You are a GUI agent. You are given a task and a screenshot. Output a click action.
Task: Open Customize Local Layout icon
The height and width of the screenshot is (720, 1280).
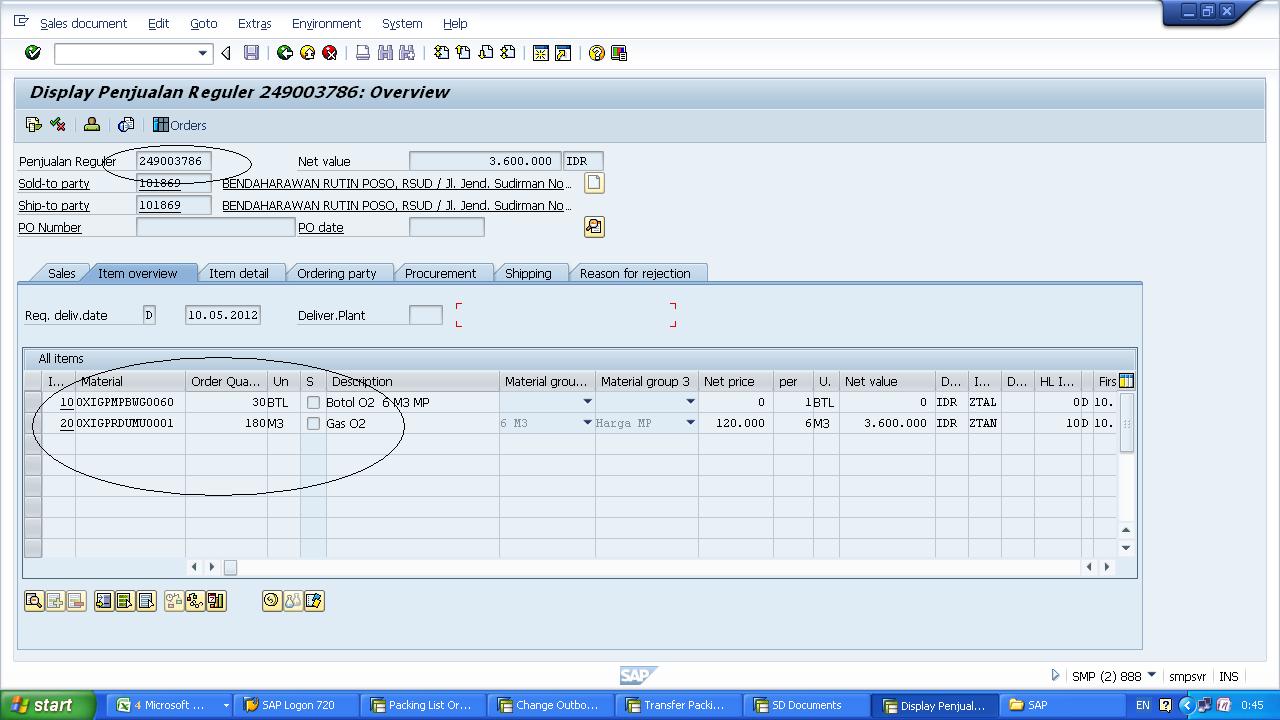pos(619,53)
